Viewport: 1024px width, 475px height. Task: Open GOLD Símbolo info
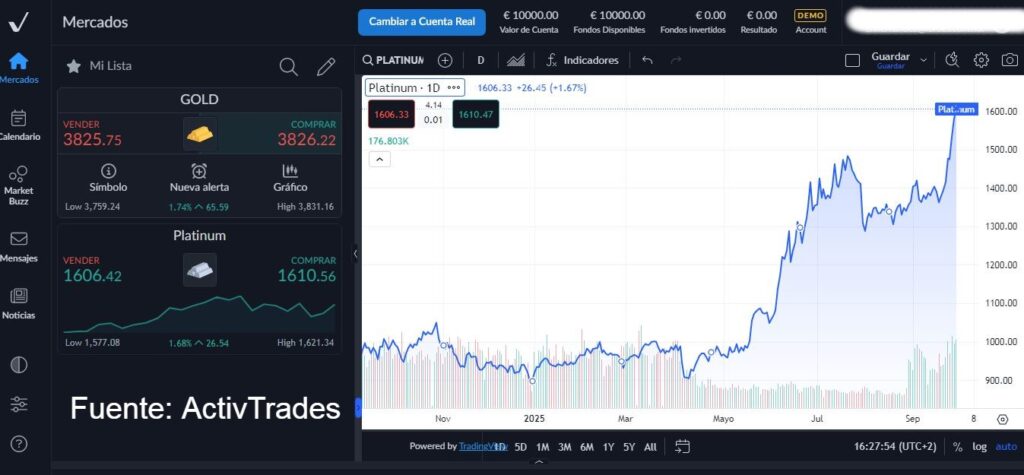click(x=108, y=178)
